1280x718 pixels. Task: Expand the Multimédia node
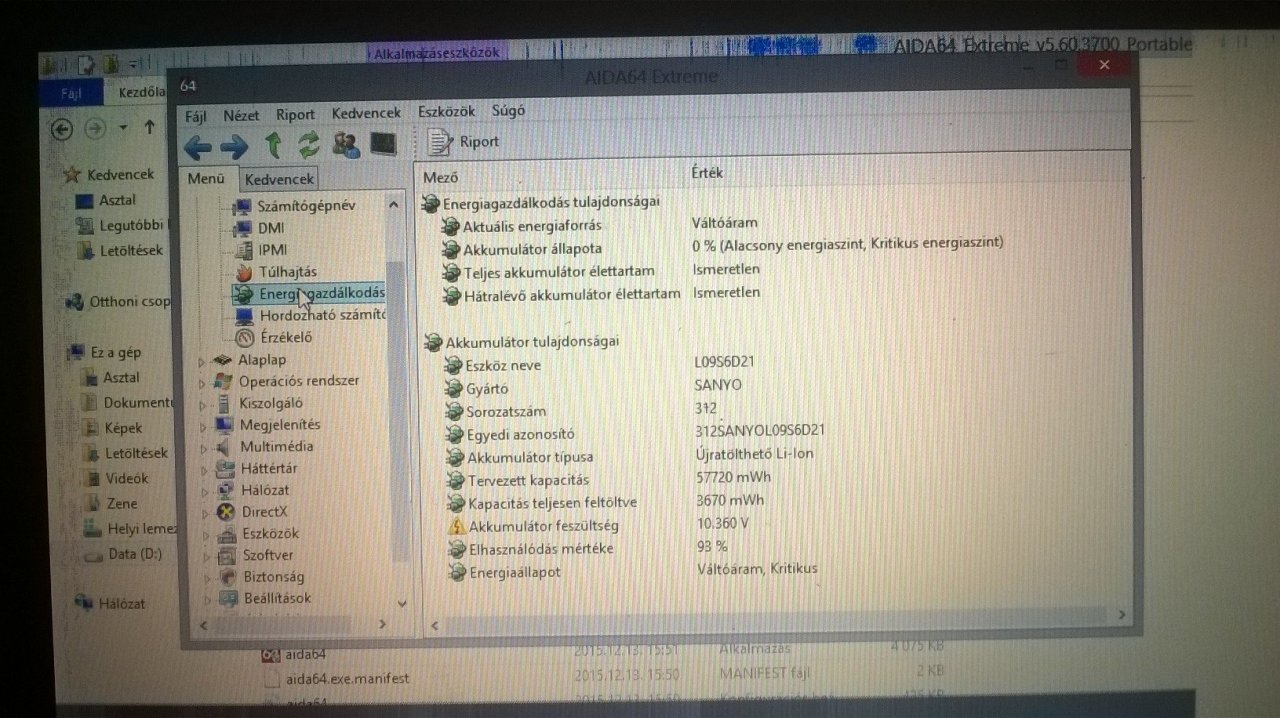203,448
